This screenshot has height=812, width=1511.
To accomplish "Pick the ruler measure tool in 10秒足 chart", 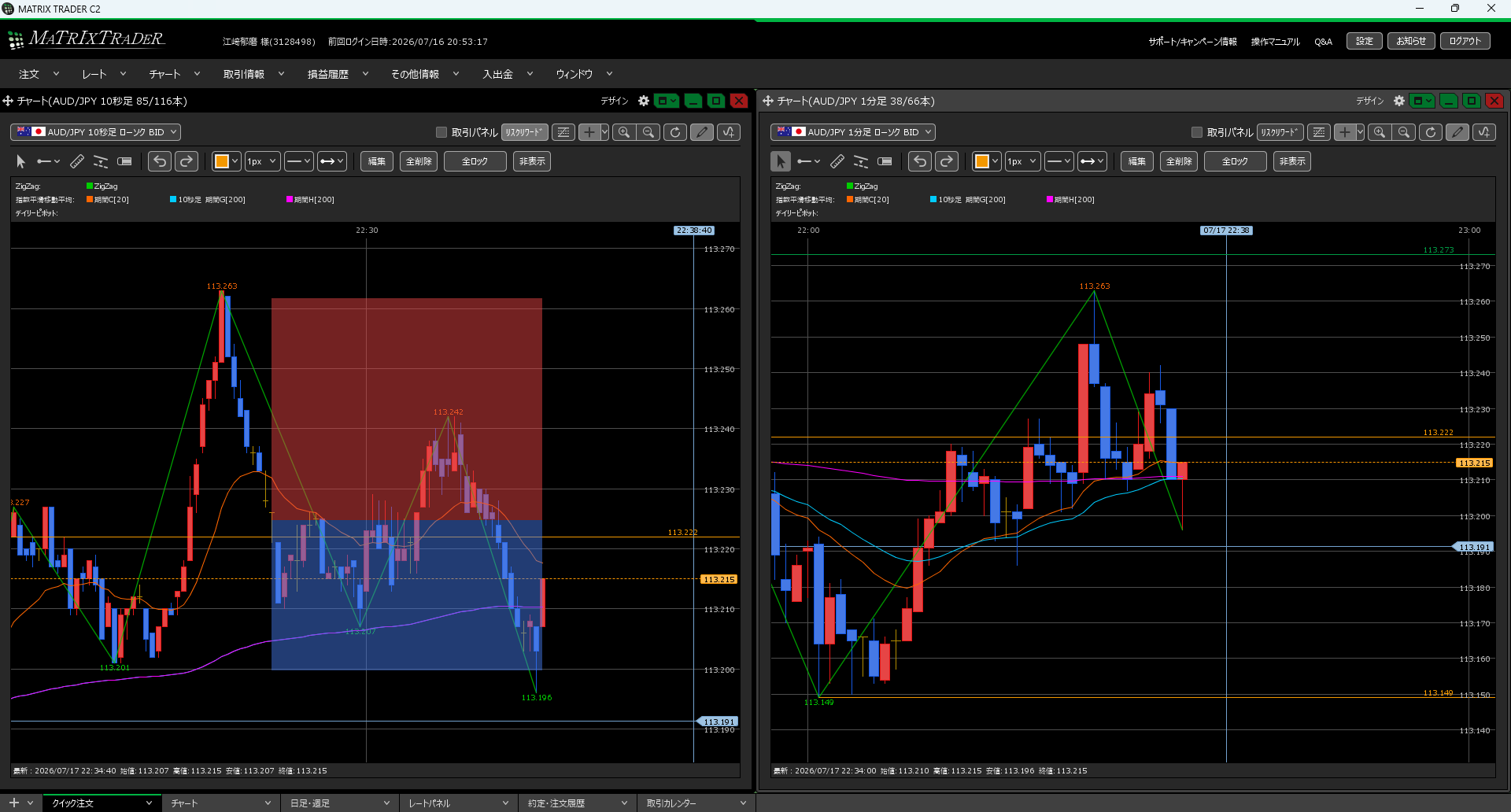I will pyautogui.click(x=77, y=161).
